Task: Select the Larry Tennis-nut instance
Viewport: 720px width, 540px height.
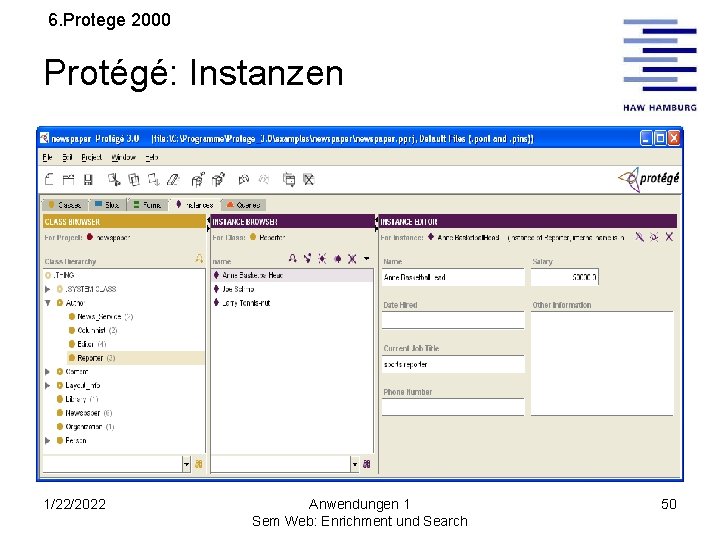Action: pos(242,303)
